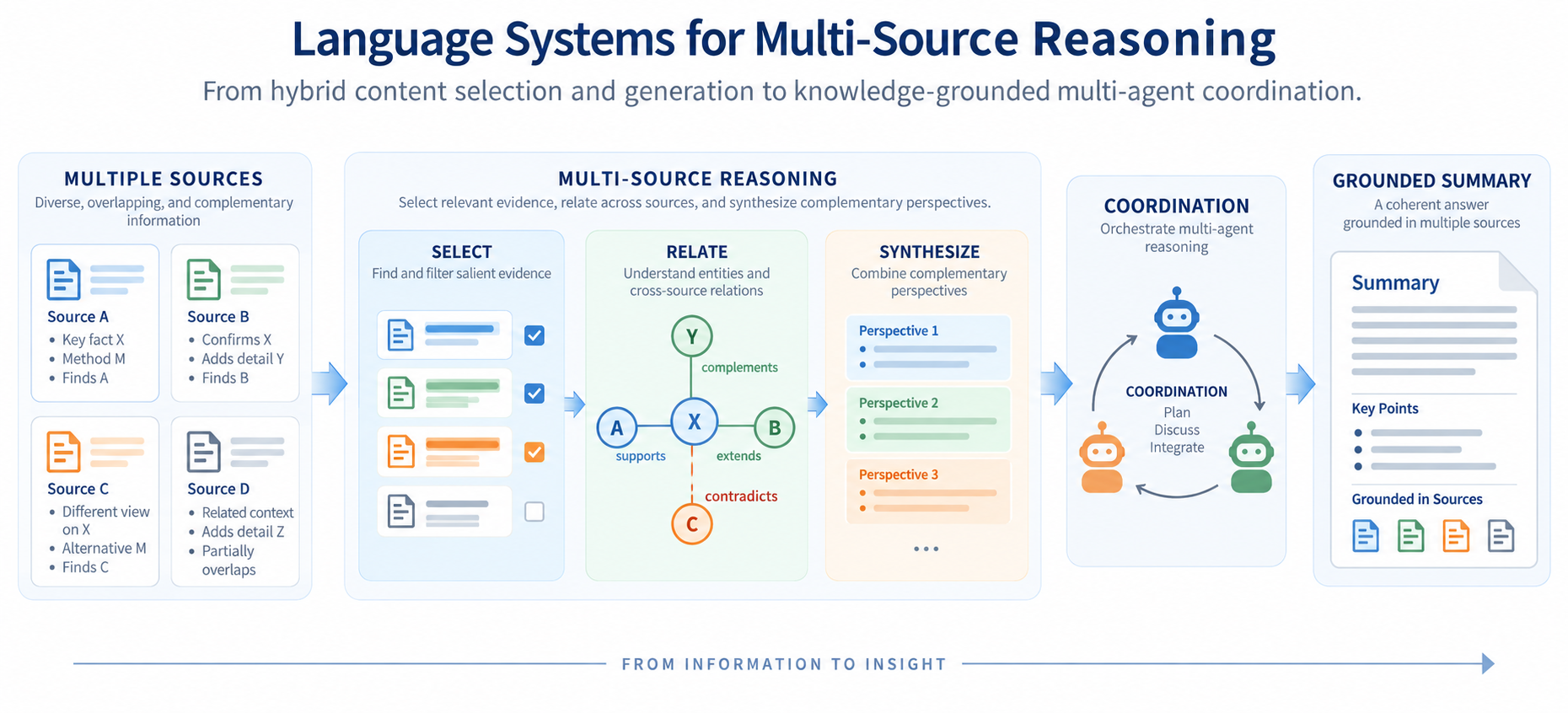Viewport: 1568px width, 713px height.
Task: Click the 'extends' relation label
Action: point(738,456)
